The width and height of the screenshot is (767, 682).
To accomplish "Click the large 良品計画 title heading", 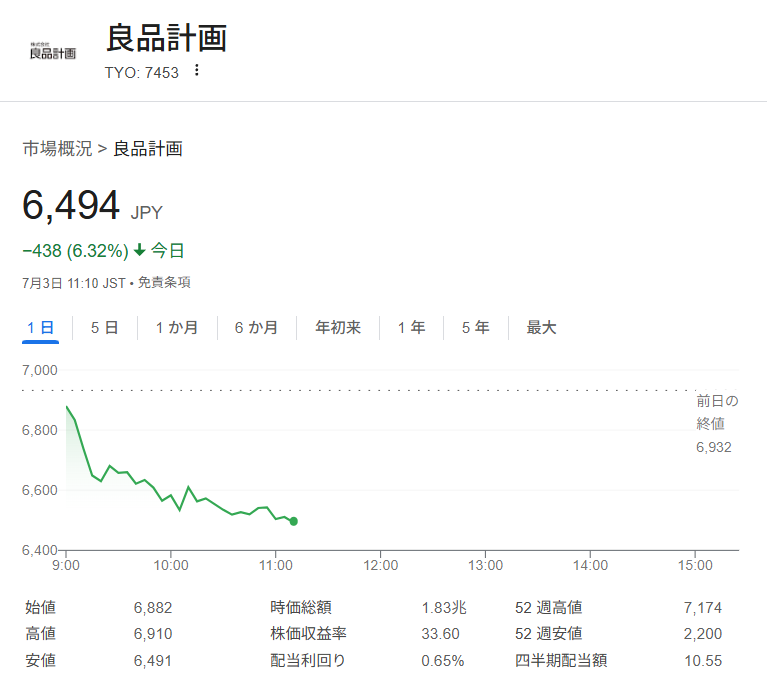I will point(166,38).
